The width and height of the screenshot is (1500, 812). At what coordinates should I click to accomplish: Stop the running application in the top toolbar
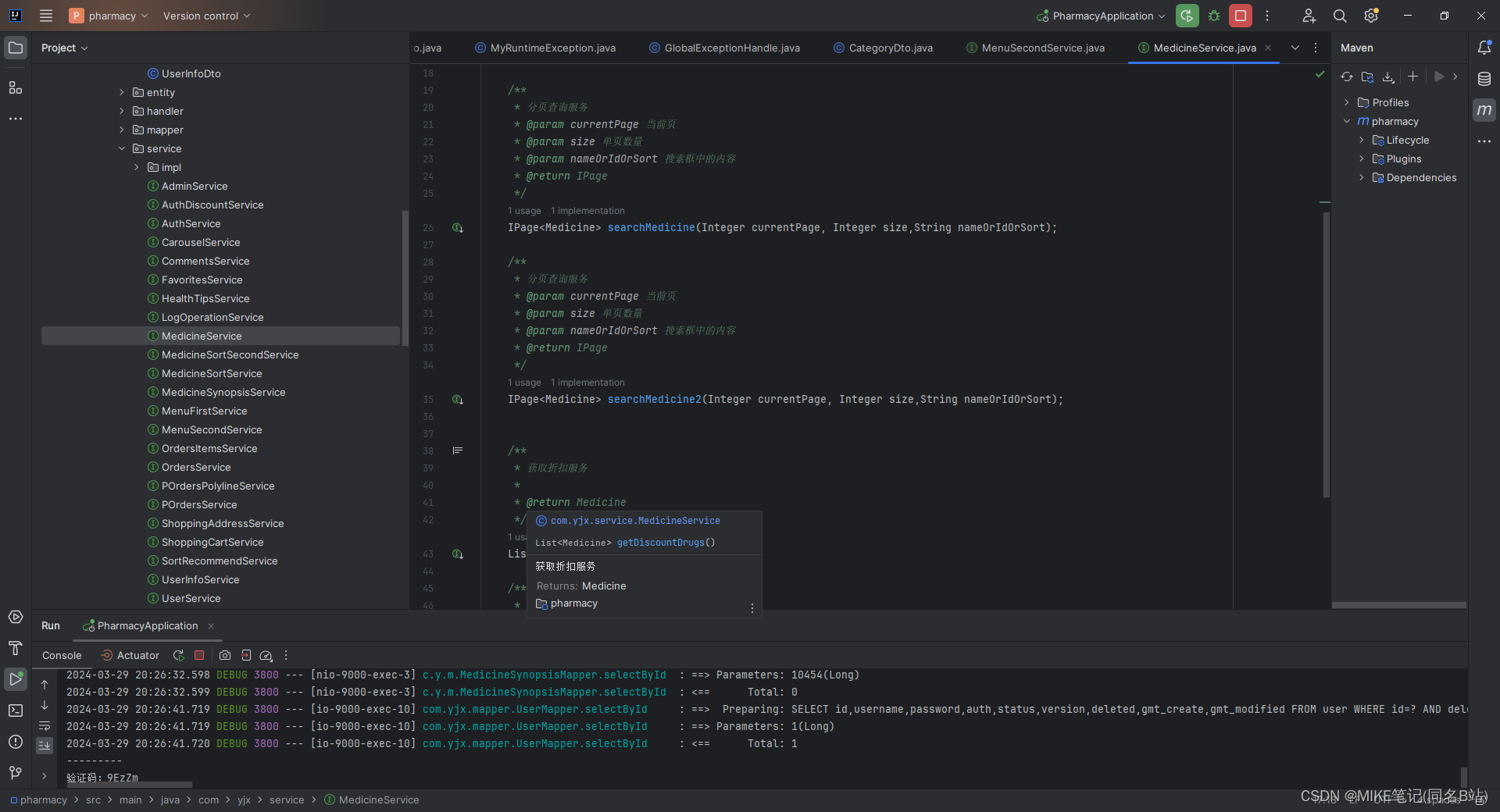(1241, 16)
